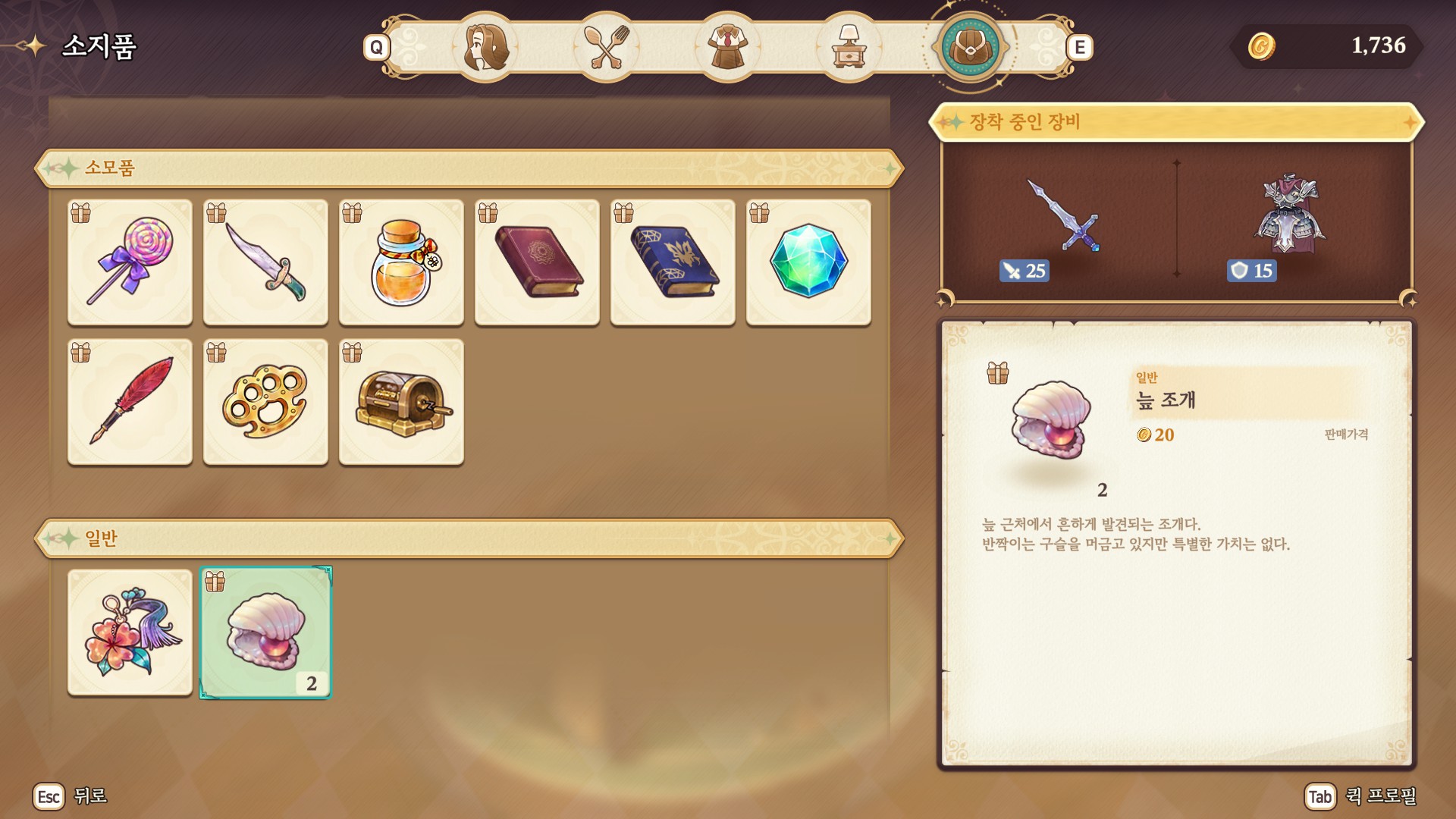
Task: Select the wooden music box item
Action: tap(401, 402)
